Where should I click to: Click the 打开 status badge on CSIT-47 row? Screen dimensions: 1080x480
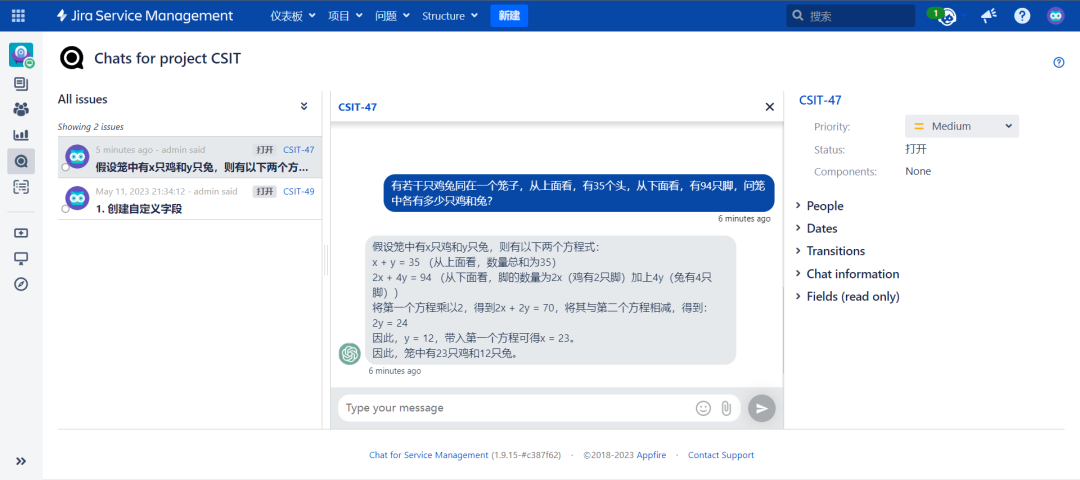265,150
